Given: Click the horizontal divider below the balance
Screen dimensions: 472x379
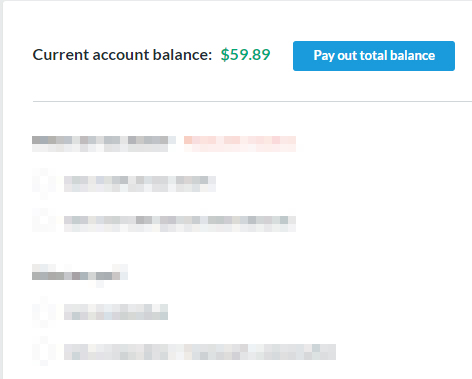Looking at the screenshot, I should (x=252, y=101).
